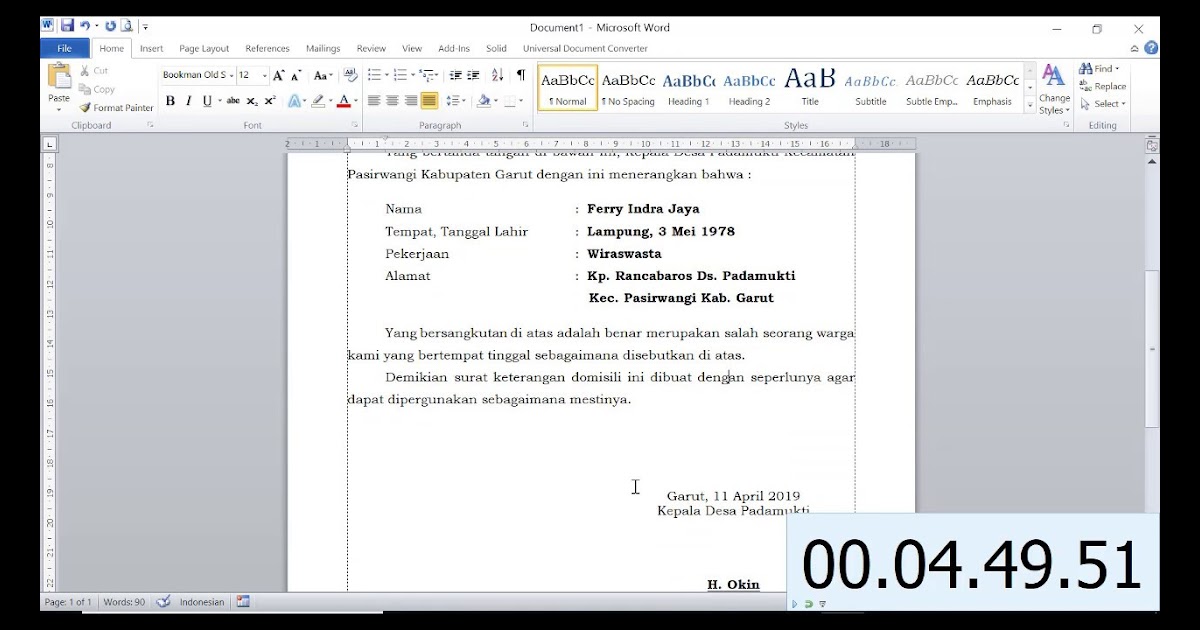Open Change Styles dropdown
Viewport: 1200px width, 630px height.
click(x=1054, y=89)
